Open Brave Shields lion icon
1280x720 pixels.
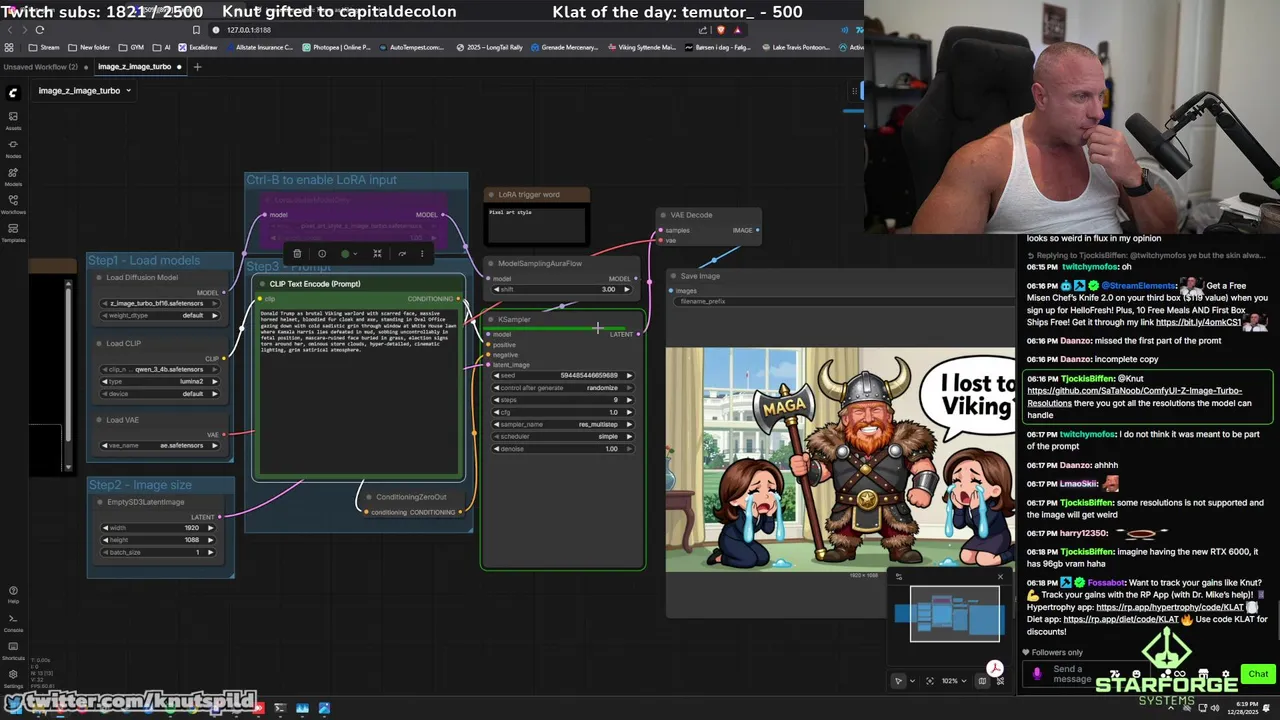[x=721, y=30]
